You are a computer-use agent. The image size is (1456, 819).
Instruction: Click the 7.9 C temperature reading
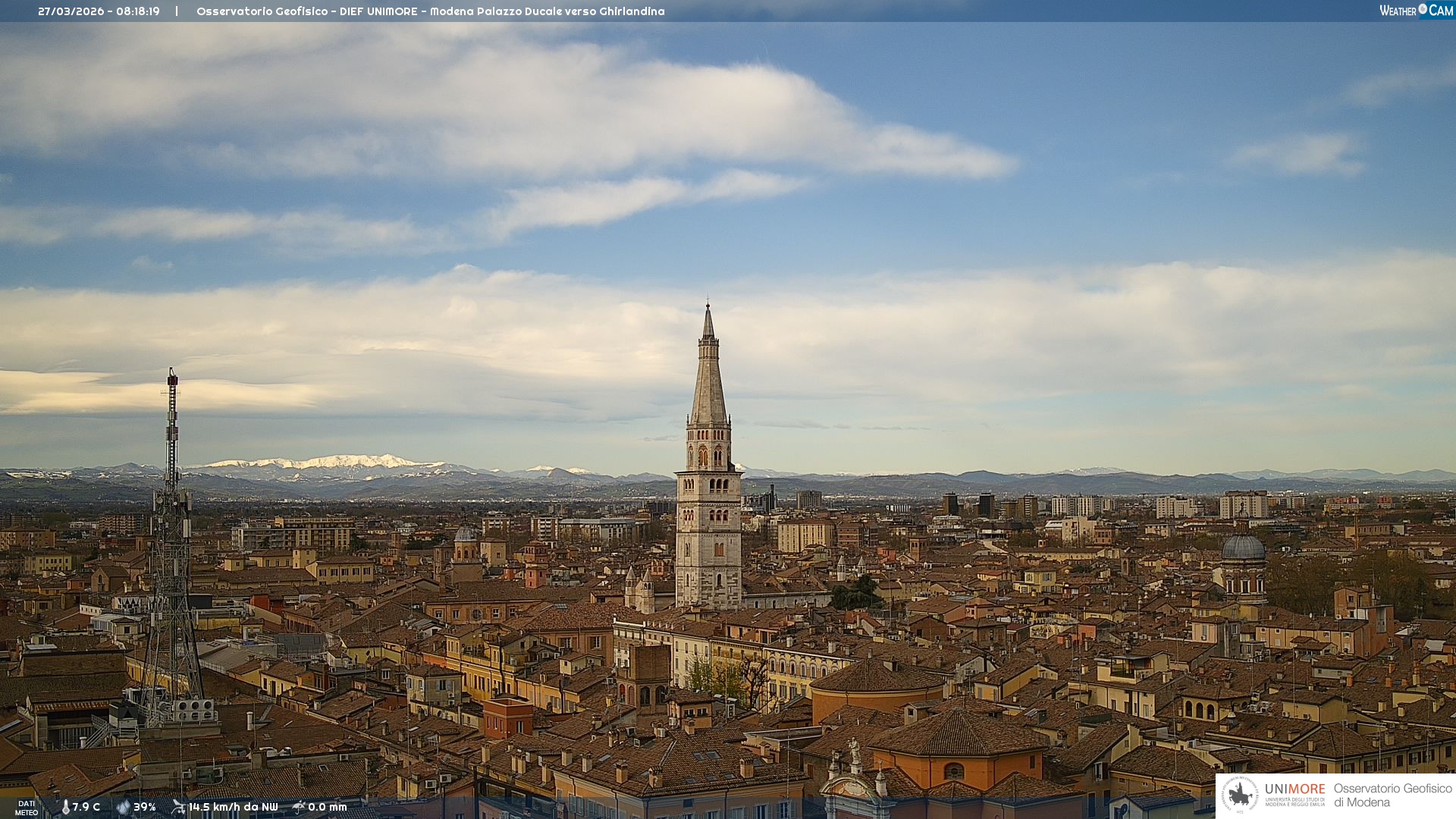(86, 807)
